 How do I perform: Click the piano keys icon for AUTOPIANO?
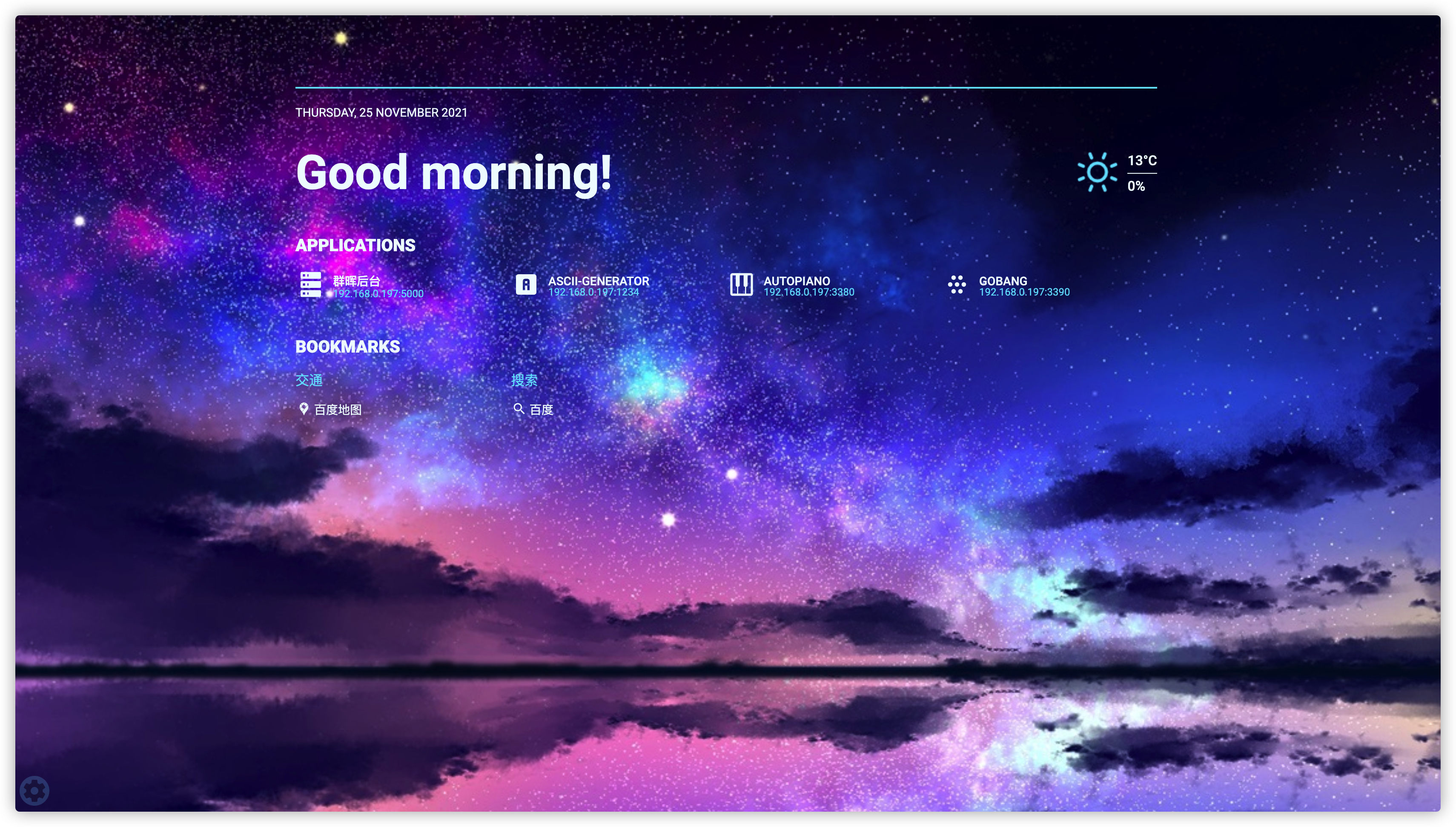pos(741,284)
